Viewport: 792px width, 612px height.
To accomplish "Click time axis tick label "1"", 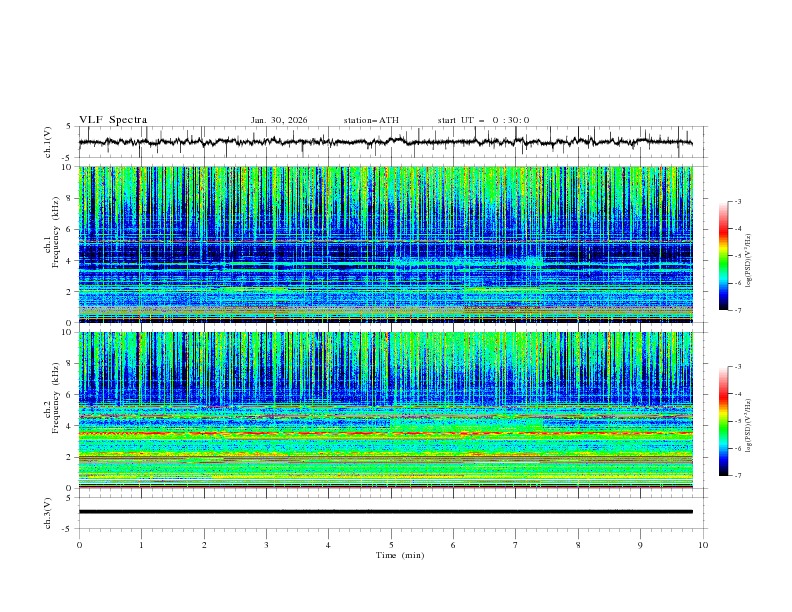I will coord(141,545).
